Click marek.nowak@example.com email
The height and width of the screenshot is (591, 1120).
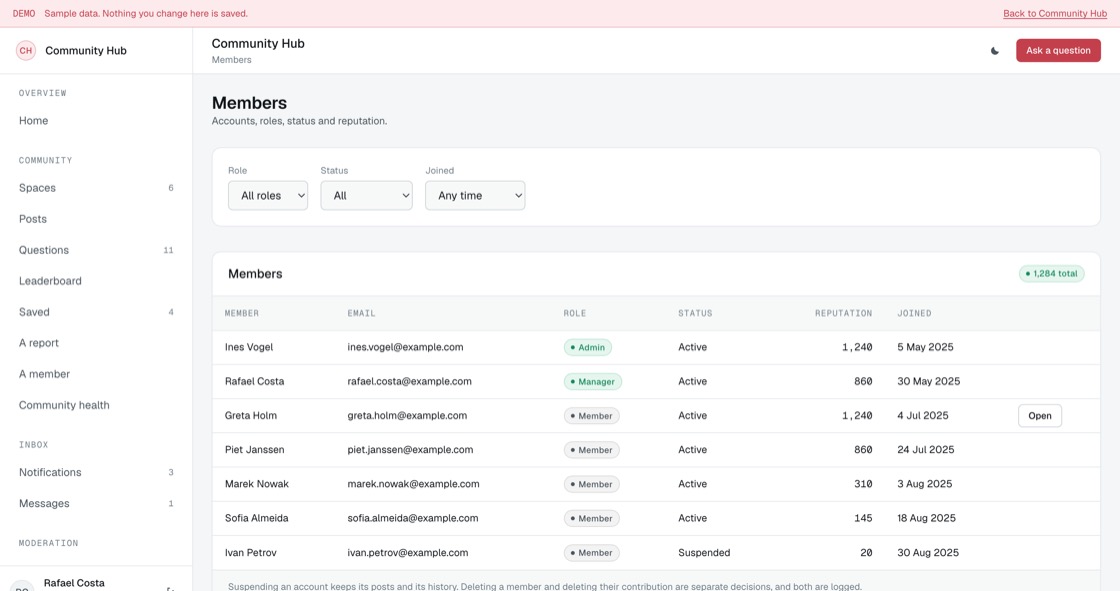(414, 485)
